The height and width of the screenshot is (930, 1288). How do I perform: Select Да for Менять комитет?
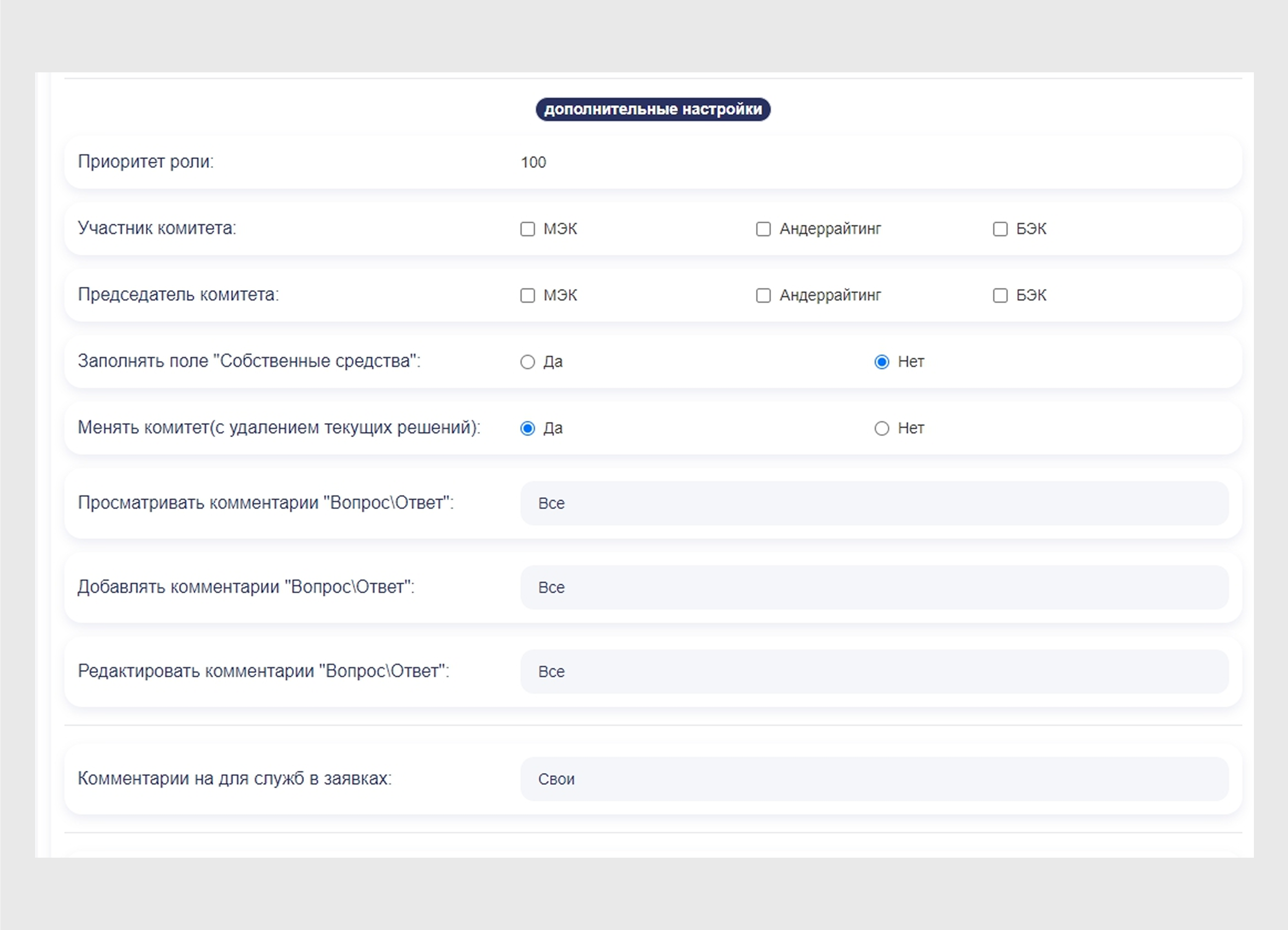tap(528, 428)
